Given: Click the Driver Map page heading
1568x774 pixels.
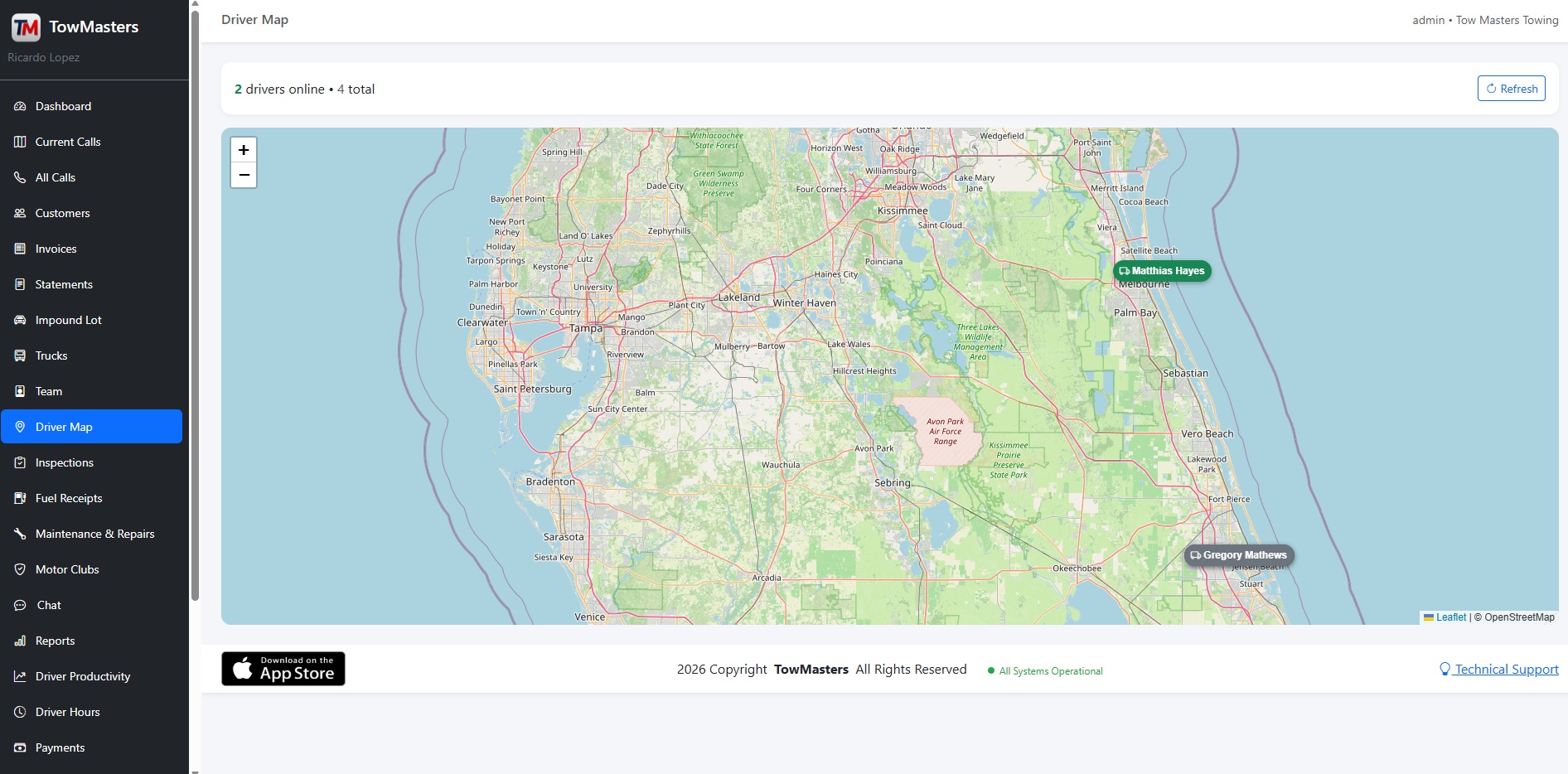Looking at the screenshot, I should (x=254, y=20).
